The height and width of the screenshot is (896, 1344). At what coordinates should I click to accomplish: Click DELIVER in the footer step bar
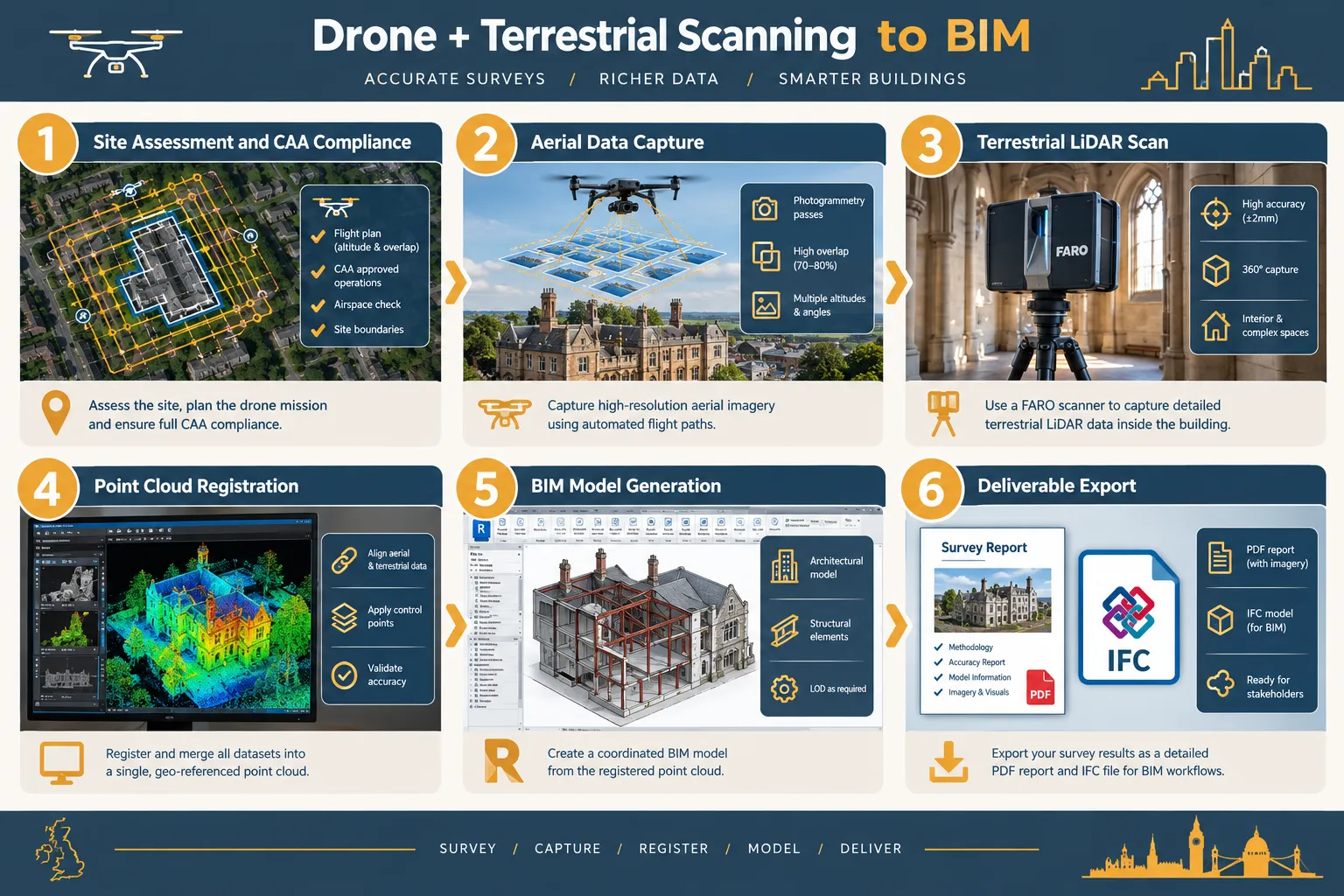[x=871, y=849]
